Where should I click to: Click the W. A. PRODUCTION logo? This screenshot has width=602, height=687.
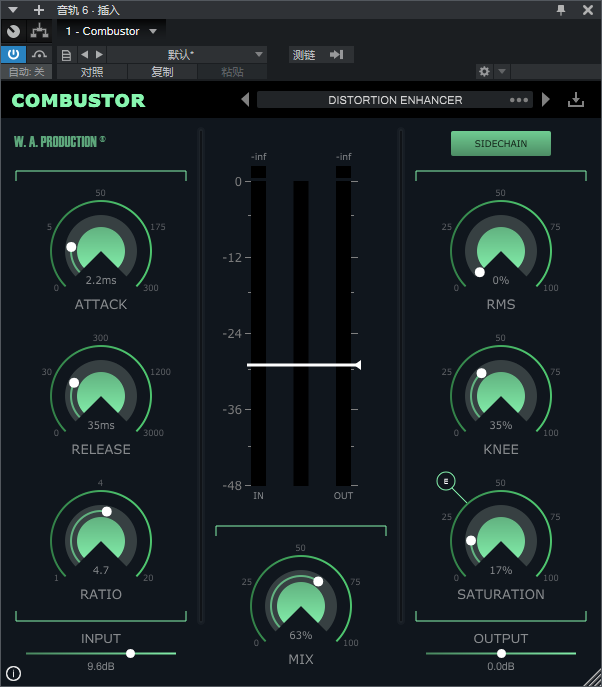[60, 142]
